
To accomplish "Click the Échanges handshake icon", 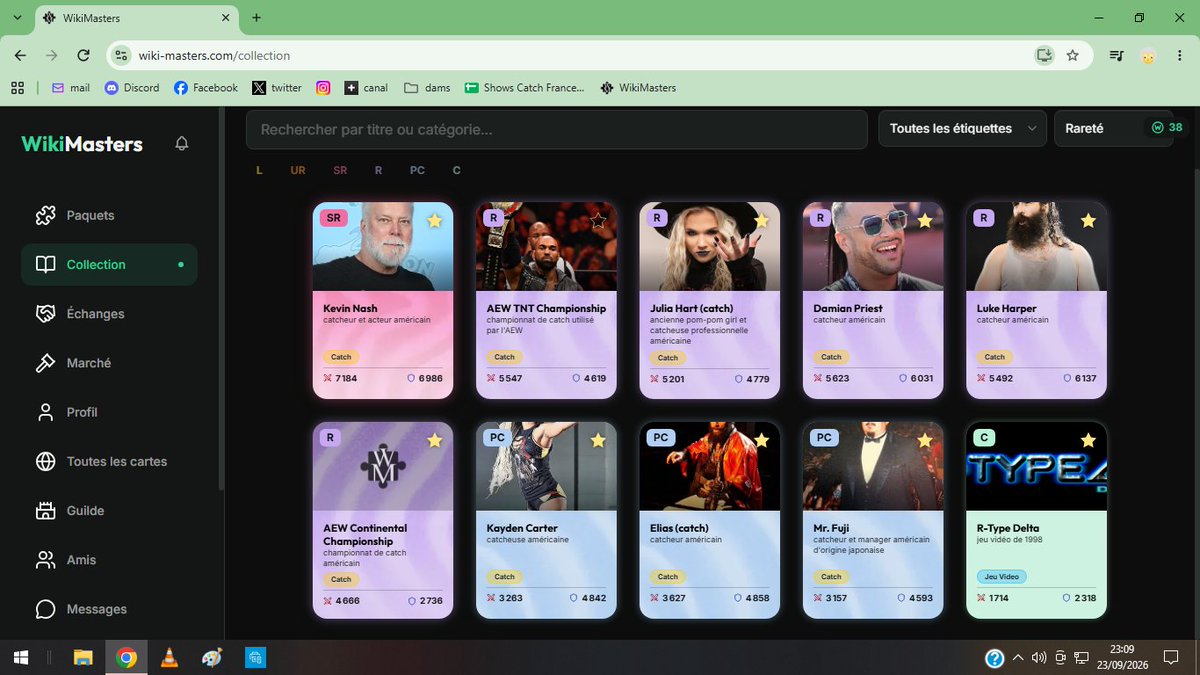I will coord(45,313).
